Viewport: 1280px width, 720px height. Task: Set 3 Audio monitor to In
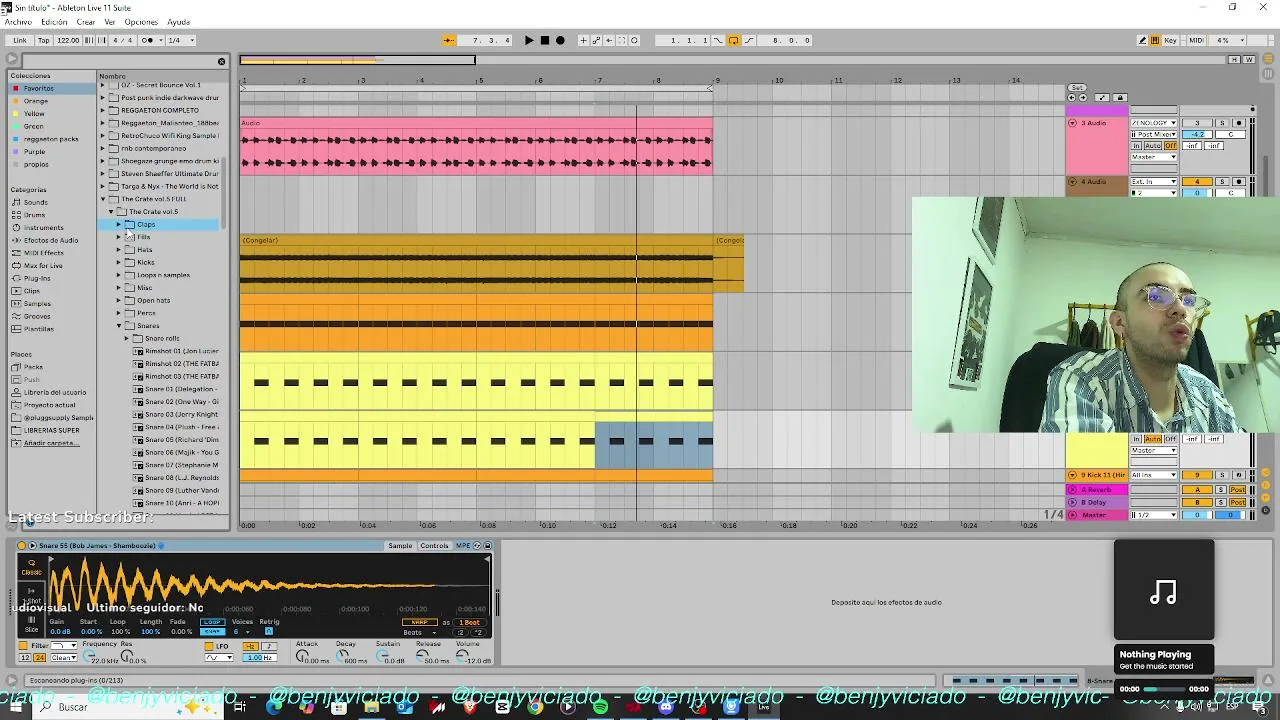[1136, 146]
